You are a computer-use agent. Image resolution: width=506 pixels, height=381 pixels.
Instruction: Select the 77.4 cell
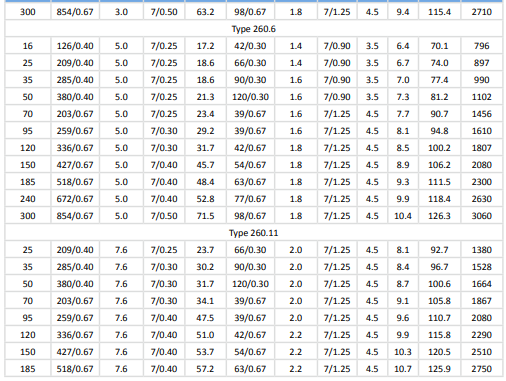tap(439, 80)
